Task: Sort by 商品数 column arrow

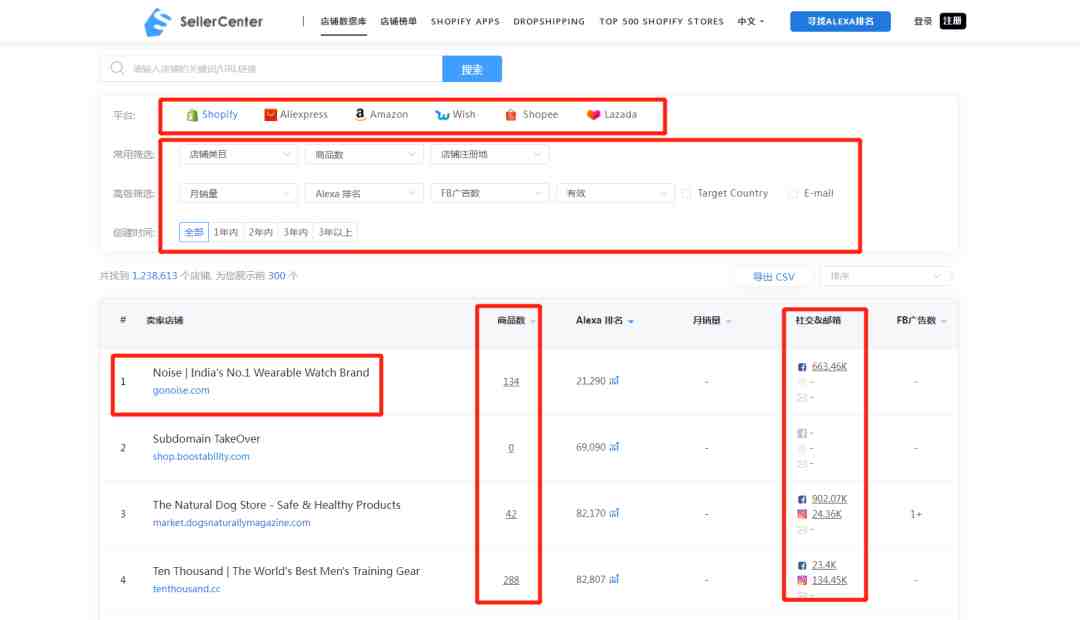Action: [532, 322]
